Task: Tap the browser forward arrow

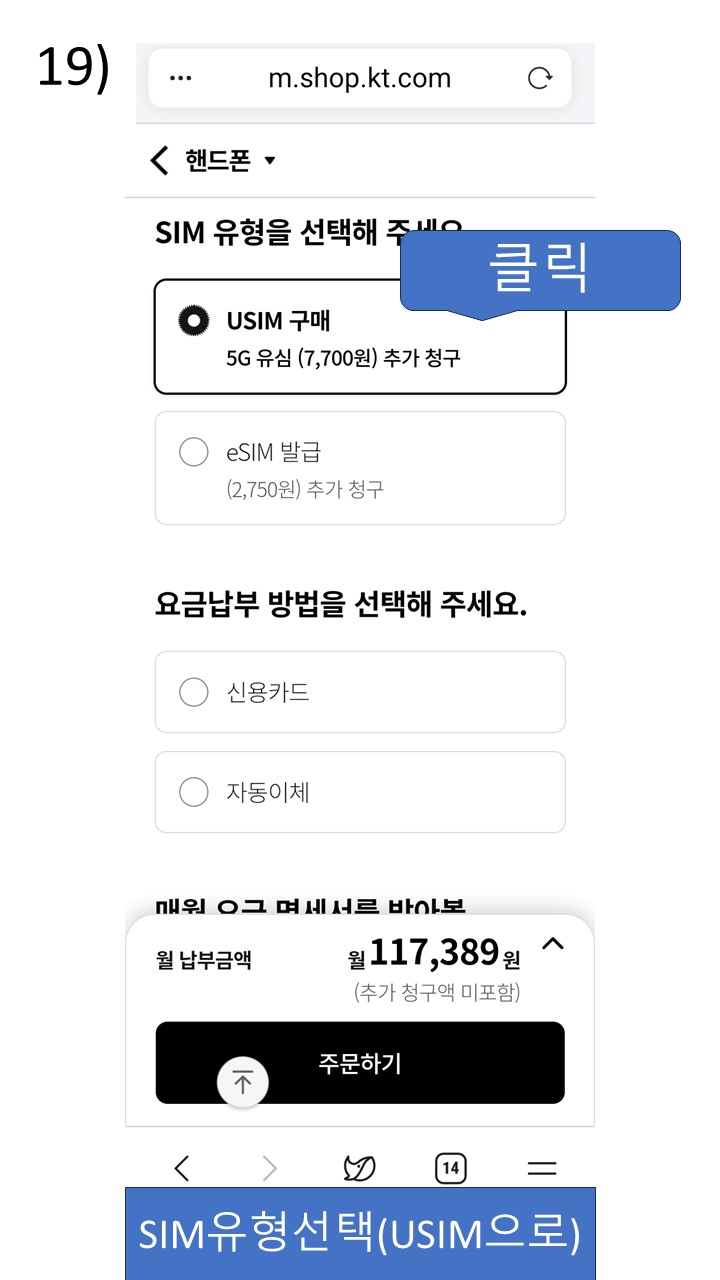Action: 269,1167
